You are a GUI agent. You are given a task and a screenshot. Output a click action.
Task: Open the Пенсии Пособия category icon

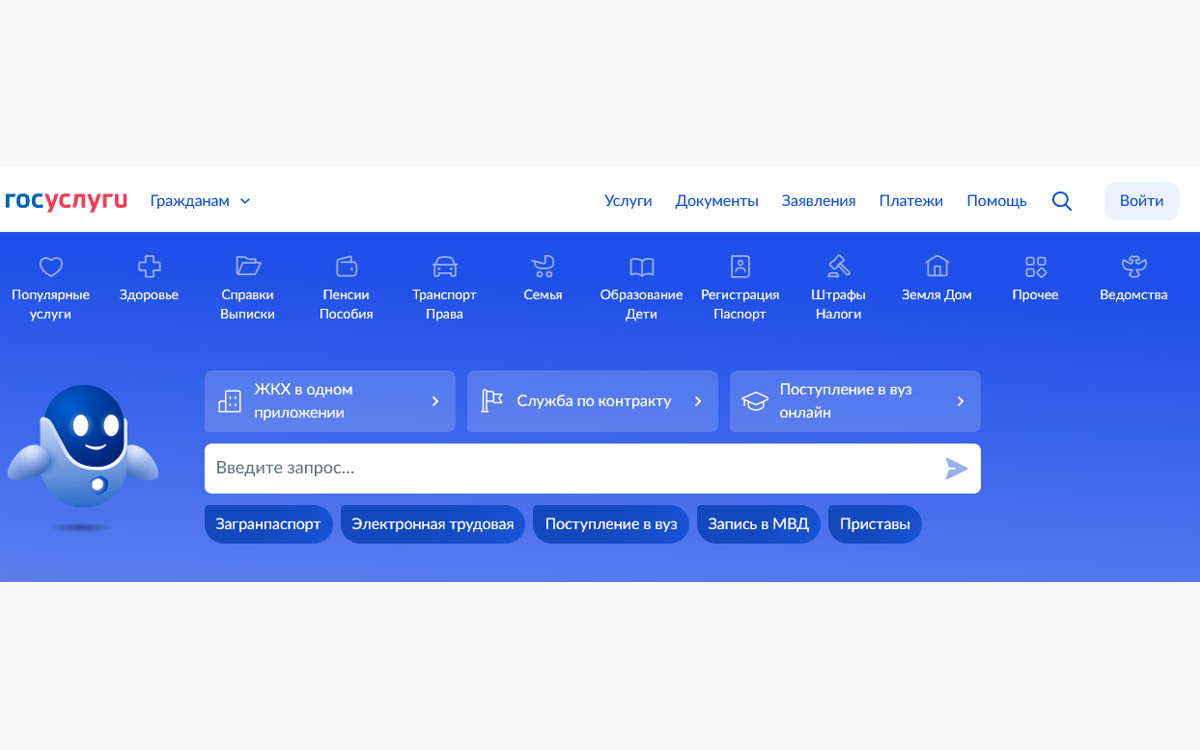tap(346, 266)
